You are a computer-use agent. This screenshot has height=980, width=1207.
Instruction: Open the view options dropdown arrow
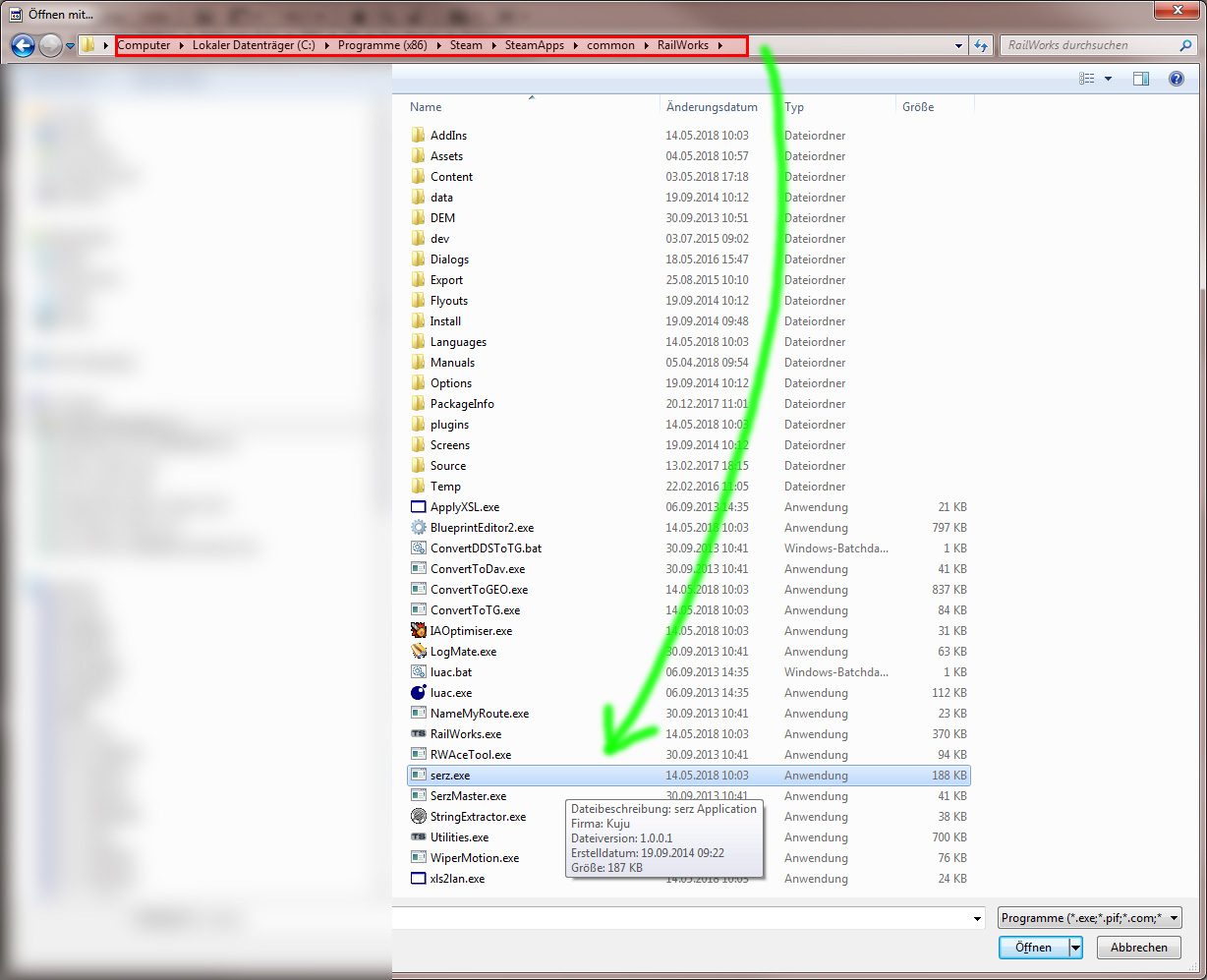1109,79
